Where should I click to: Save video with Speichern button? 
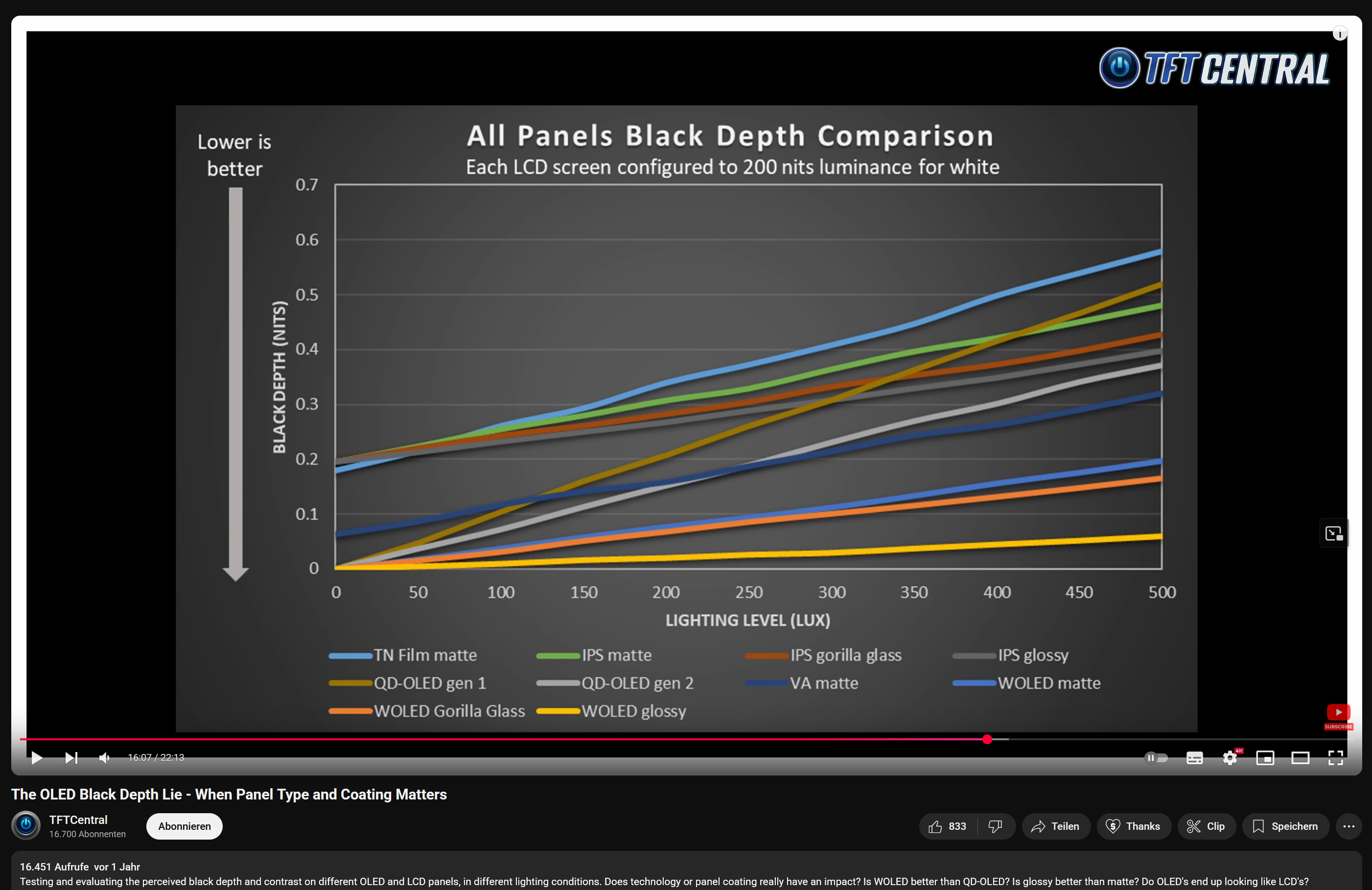click(x=1285, y=826)
